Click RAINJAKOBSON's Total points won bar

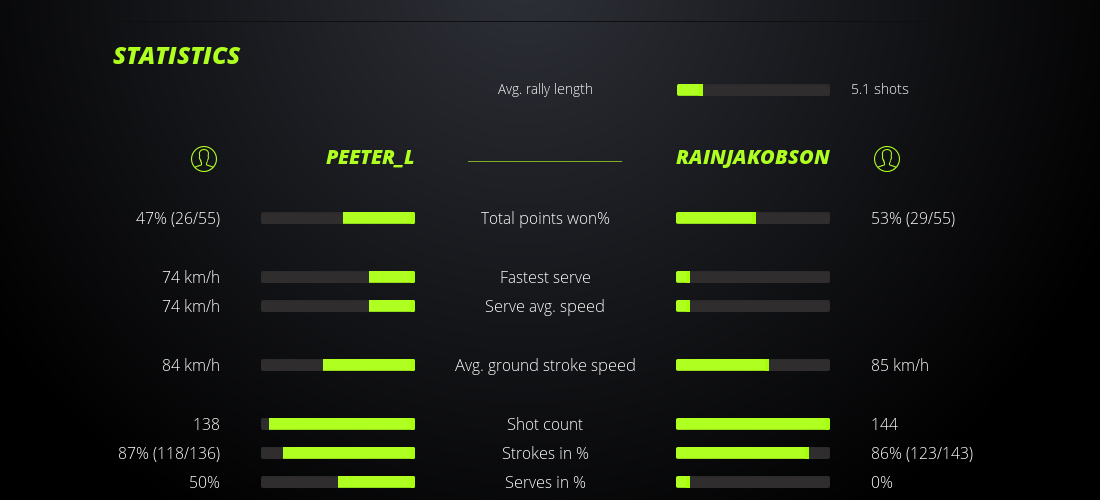click(753, 218)
